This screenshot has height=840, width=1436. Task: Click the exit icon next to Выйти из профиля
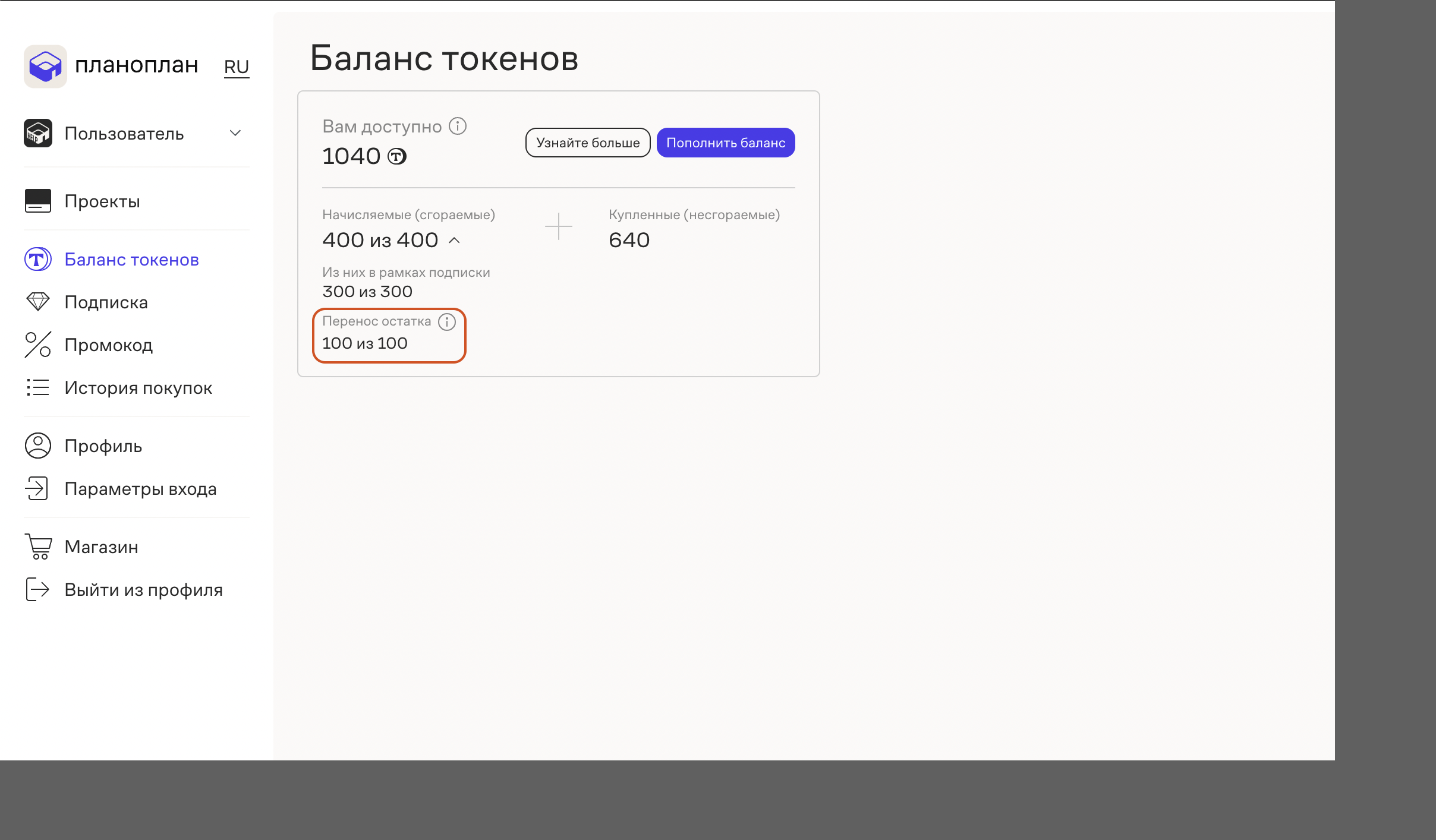[x=38, y=589]
